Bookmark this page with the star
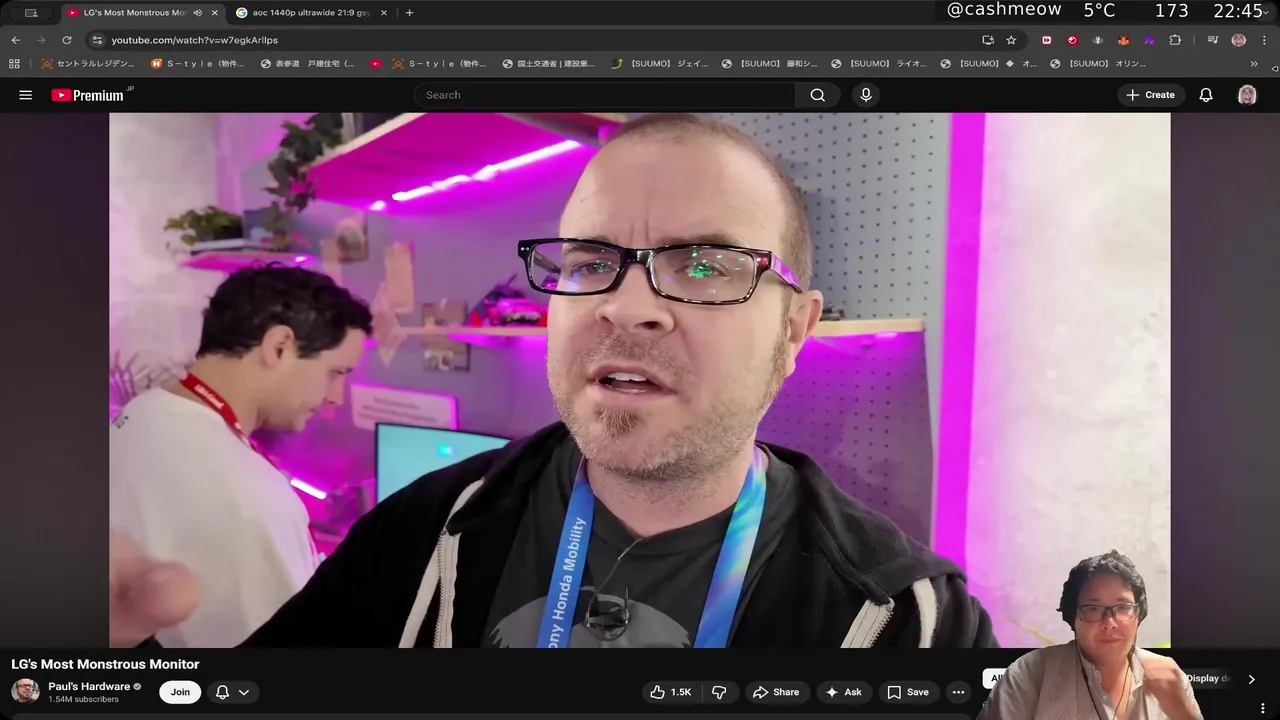The height and width of the screenshot is (720, 1280). pos(1011,40)
